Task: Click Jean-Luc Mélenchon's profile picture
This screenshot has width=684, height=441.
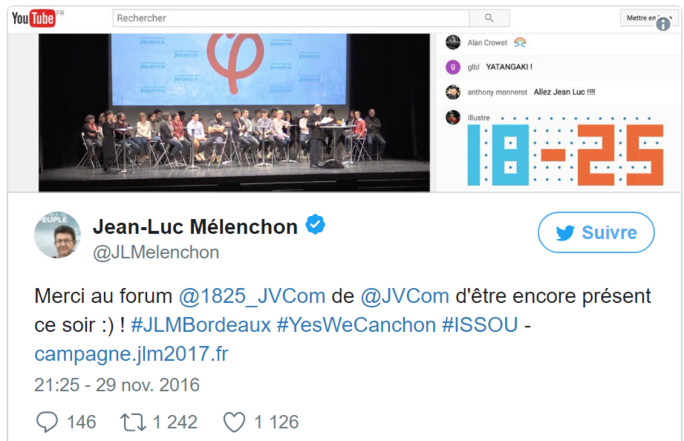Action: tap(58, 235)
